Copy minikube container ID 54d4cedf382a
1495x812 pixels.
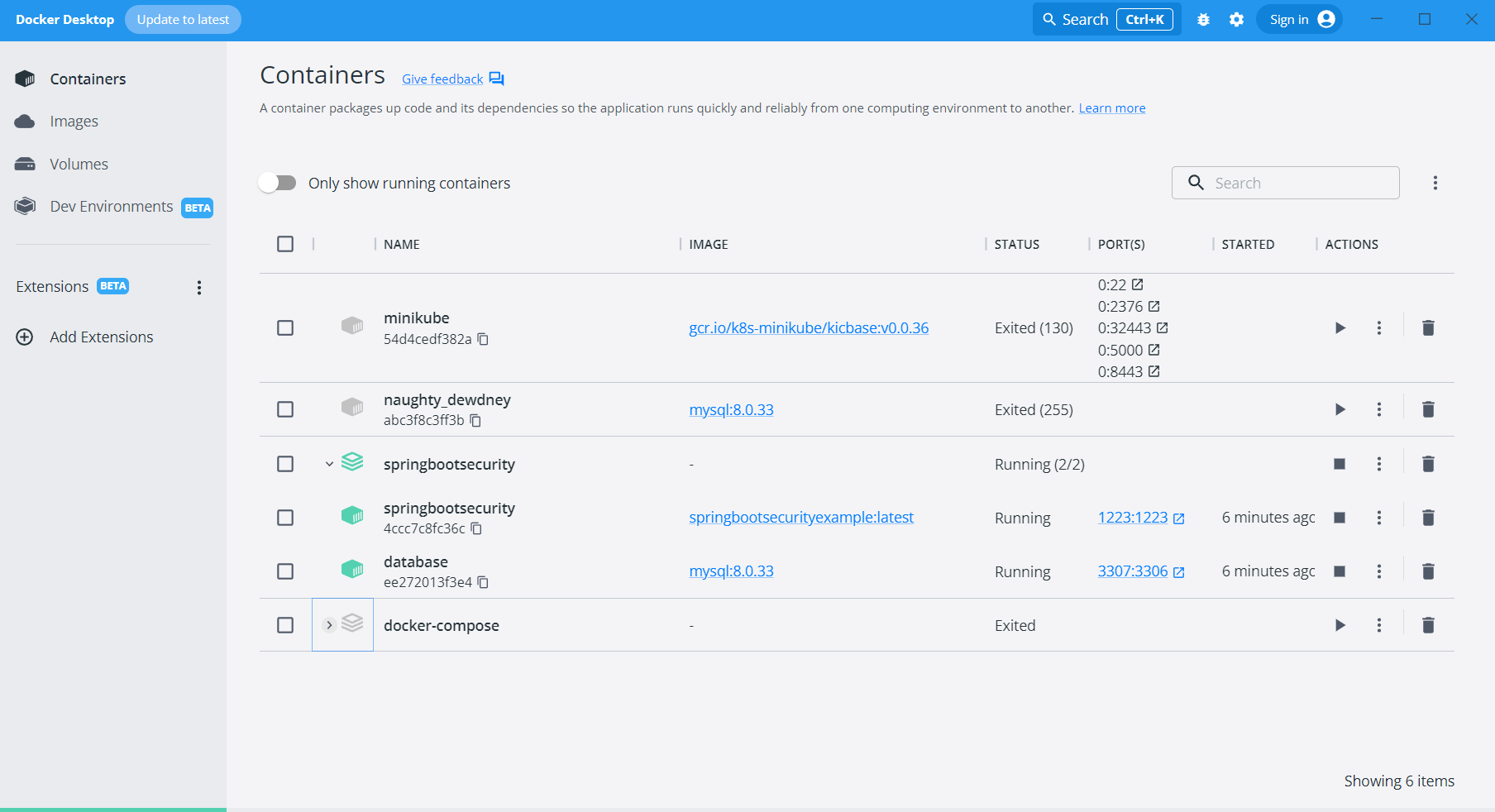pos(483,339)
